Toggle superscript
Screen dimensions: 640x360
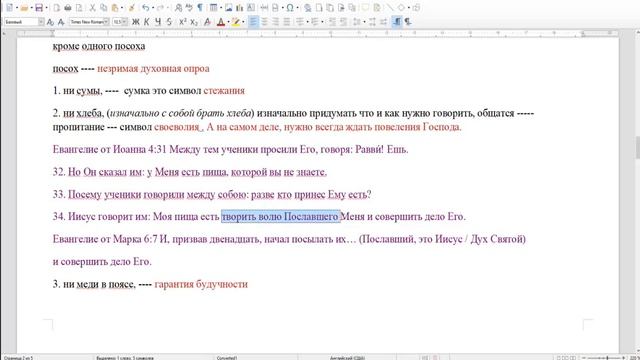point(183,22)
